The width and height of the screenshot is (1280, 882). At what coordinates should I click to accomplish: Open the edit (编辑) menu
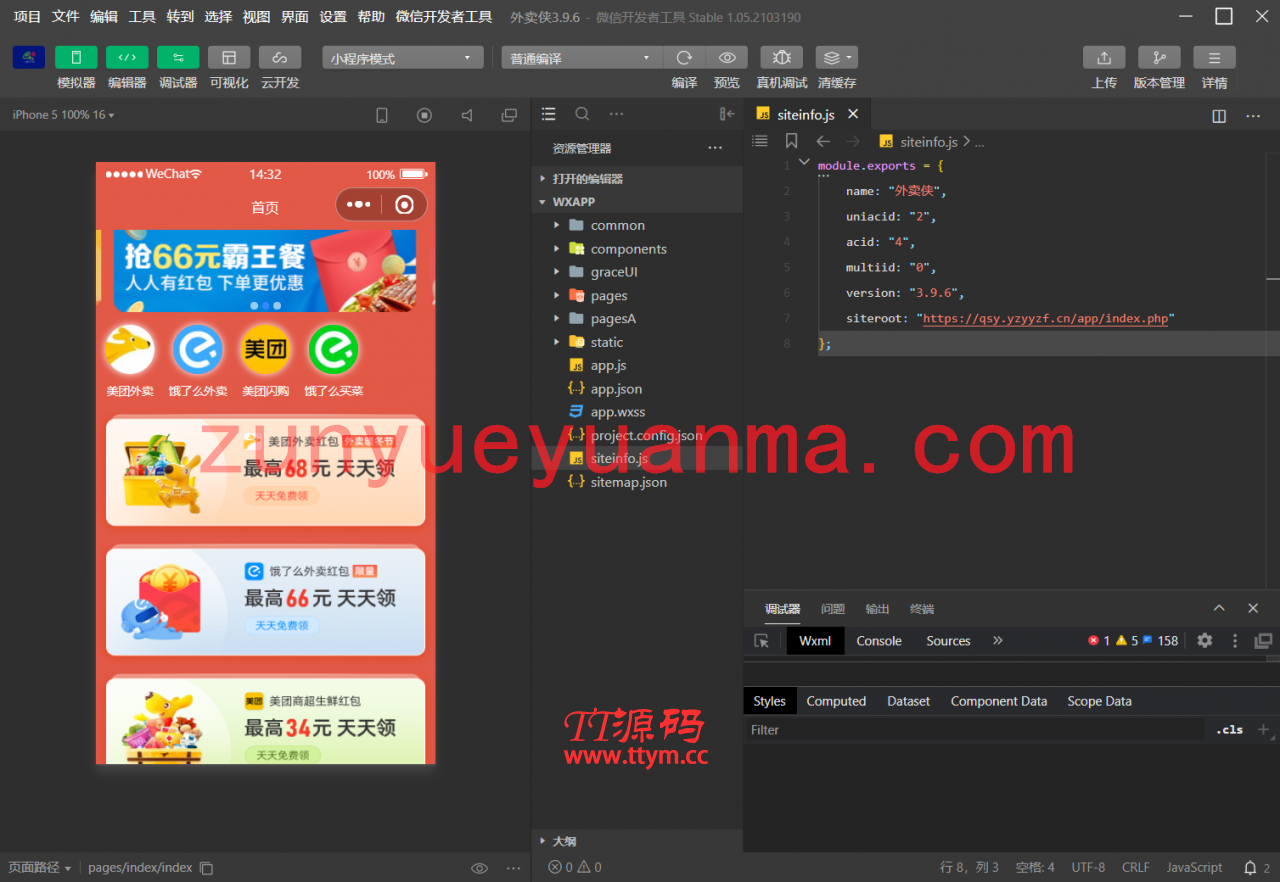coord(103,17)
